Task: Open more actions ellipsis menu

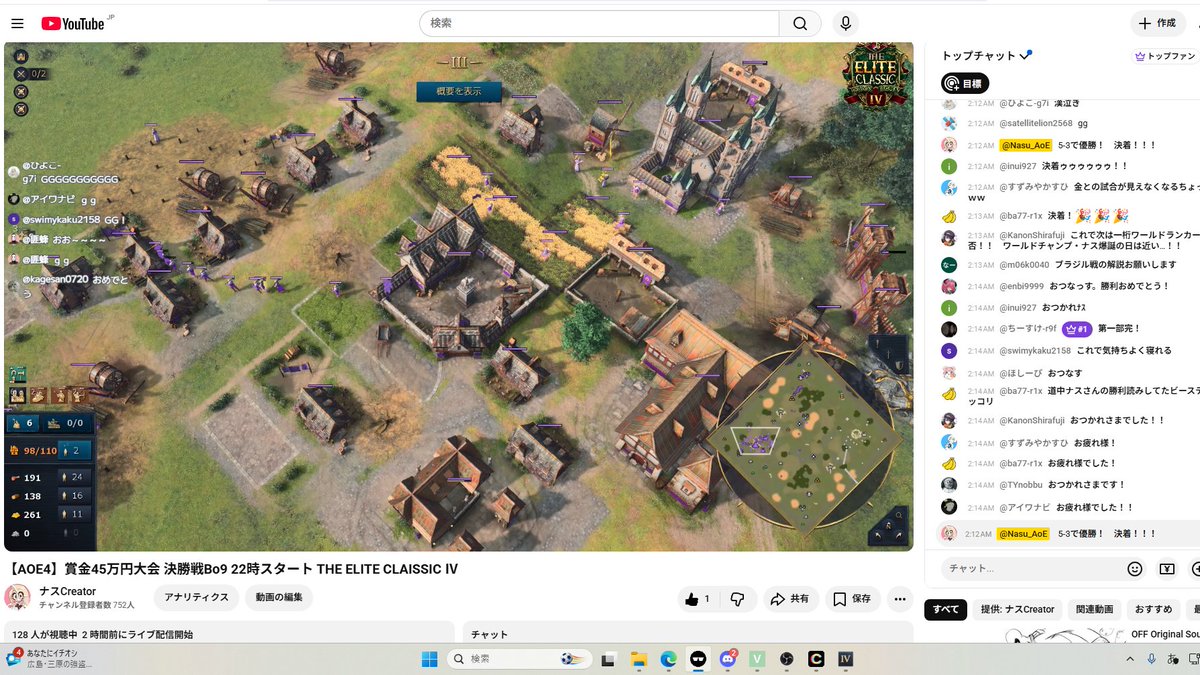Action: (x=900, y=599)
